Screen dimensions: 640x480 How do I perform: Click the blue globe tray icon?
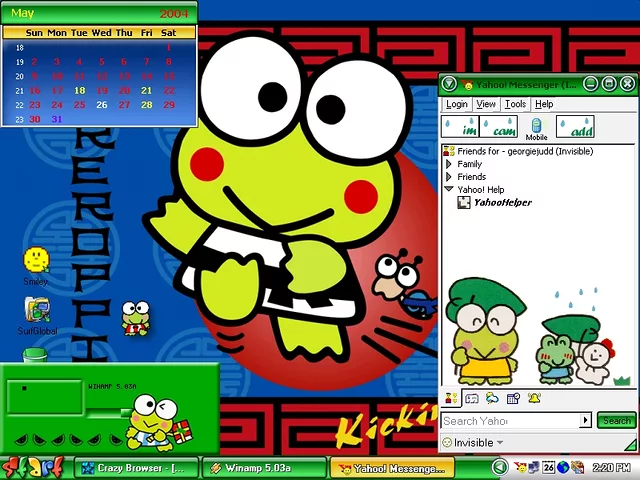[x=563, y=467]
